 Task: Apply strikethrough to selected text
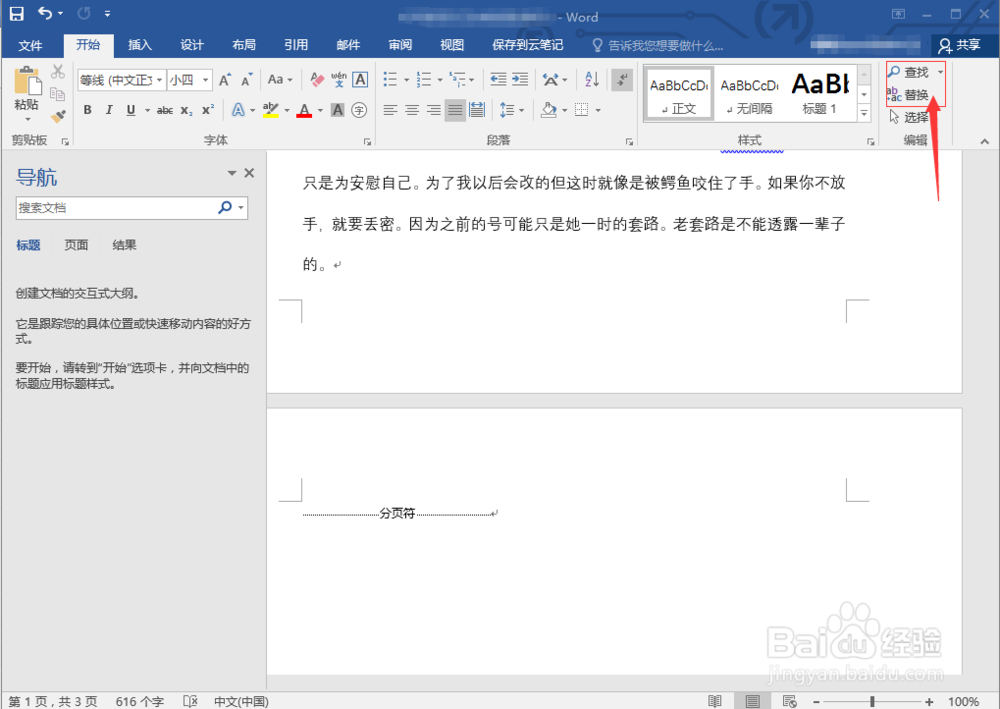click(165, 109)
